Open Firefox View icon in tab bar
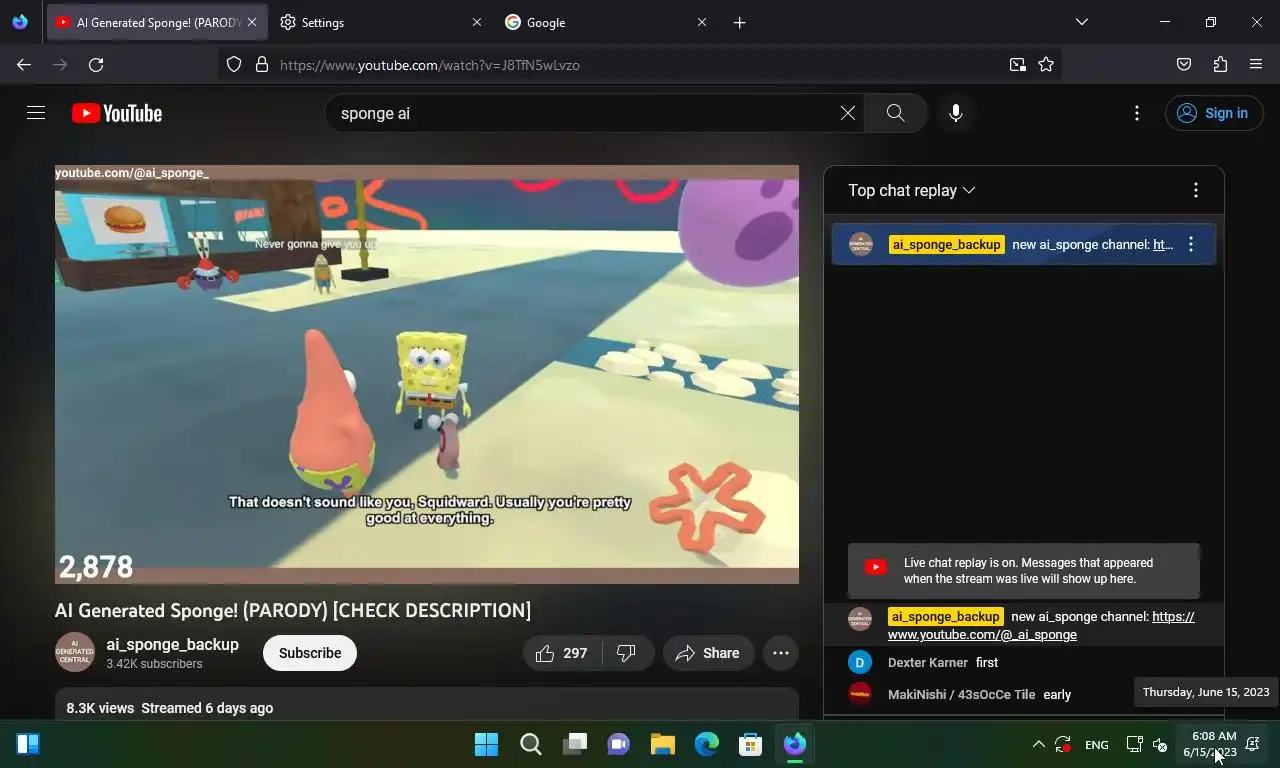1280x768 pixels. pyautogui.click(x=20, y=22)
